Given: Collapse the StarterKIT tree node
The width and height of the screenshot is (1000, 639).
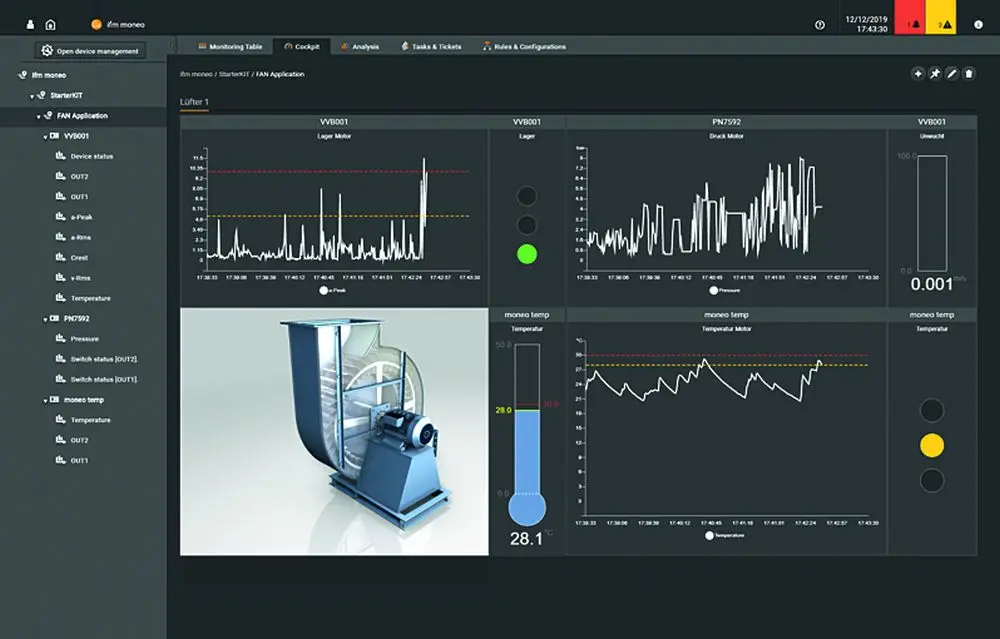Looking at the screenshot, I should 32,96.
